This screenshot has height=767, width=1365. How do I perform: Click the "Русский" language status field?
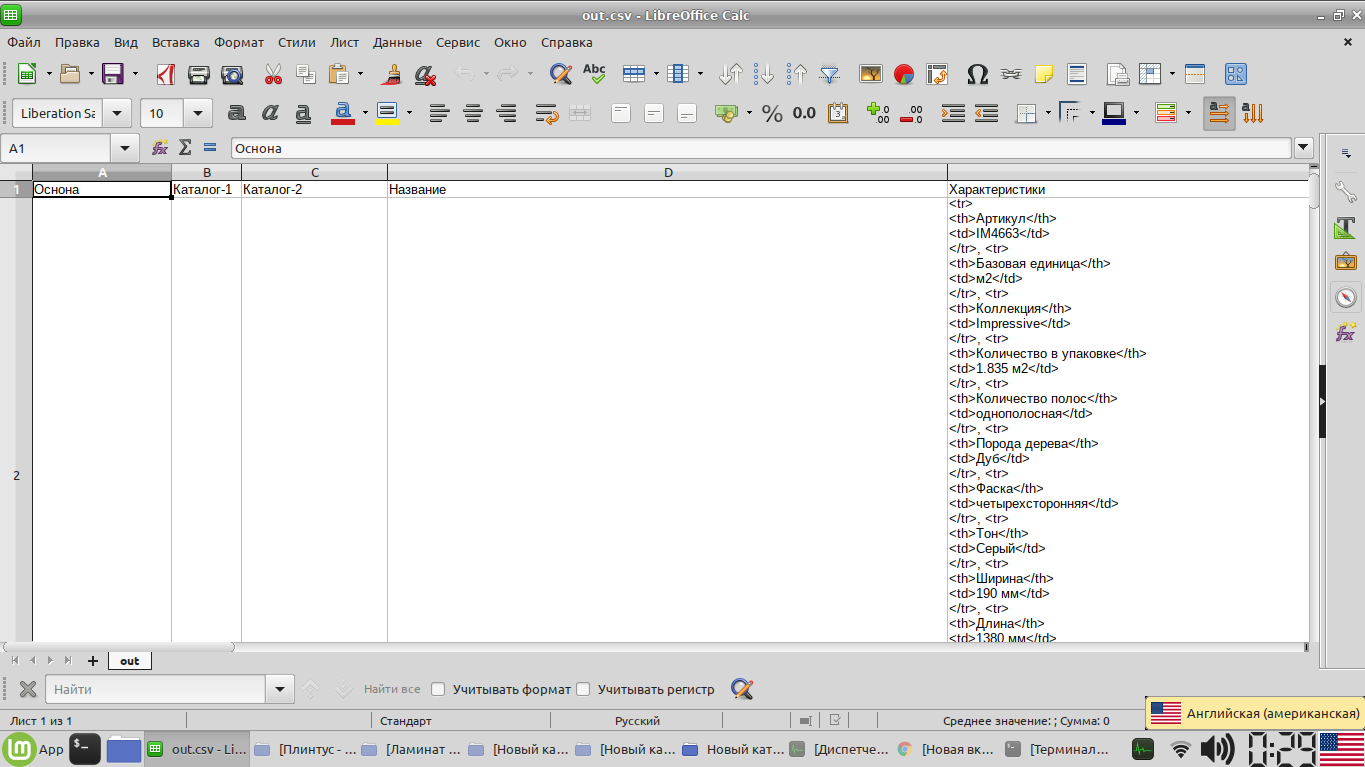637,720
